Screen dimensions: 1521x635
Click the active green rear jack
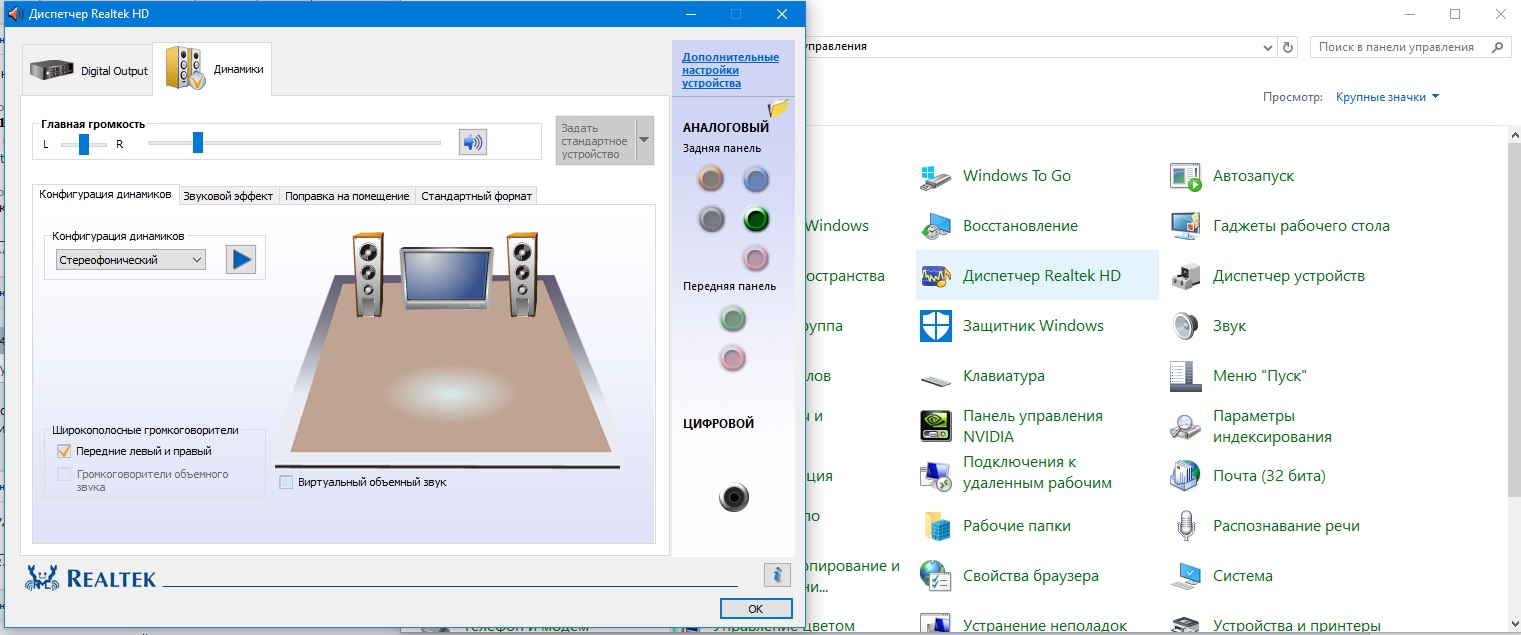coord(756,219)
